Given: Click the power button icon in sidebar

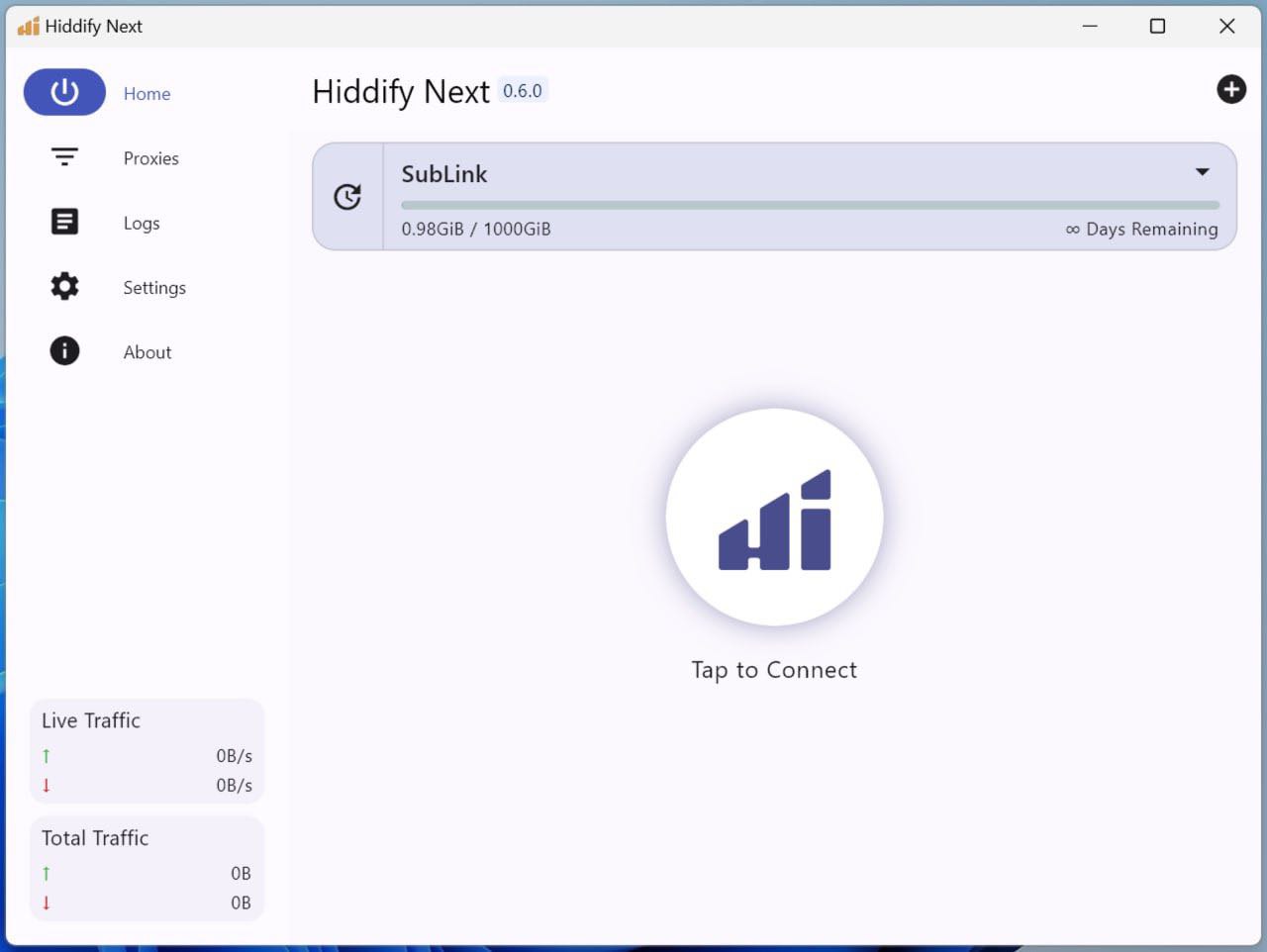Looking at the screenshot, I should click(63, 91).
